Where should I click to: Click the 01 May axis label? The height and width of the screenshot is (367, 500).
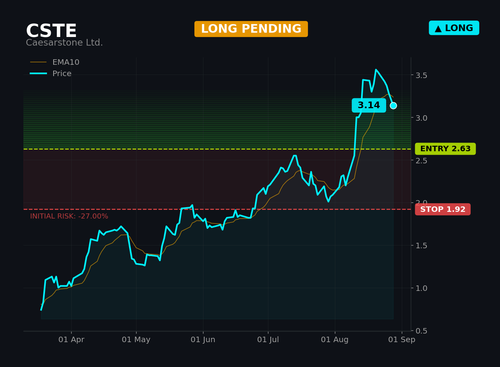click(136, 340)
